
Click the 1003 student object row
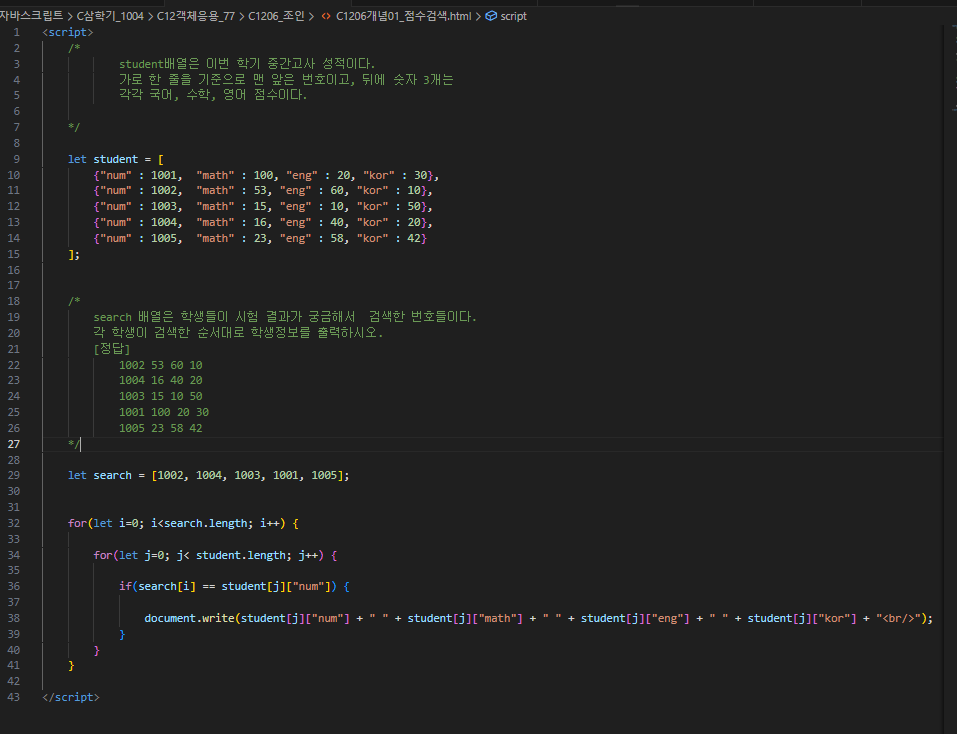263,206
